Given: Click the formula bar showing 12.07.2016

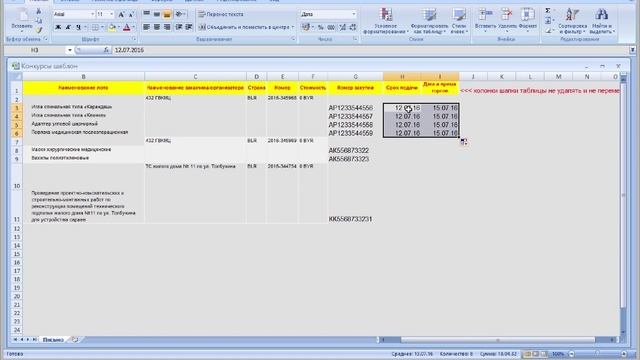Looking at the screenshot, I should pyautogui.click(x=371, y=50).
